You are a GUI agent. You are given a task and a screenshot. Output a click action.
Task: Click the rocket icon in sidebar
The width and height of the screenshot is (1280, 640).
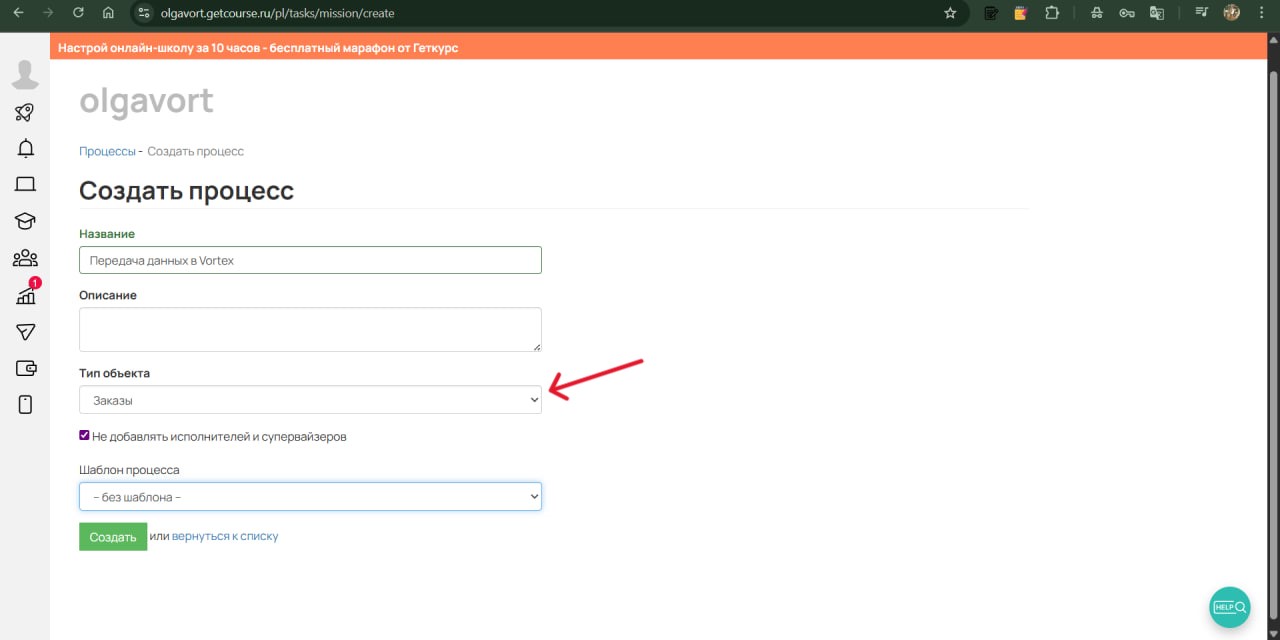click(x=25, y=113)
